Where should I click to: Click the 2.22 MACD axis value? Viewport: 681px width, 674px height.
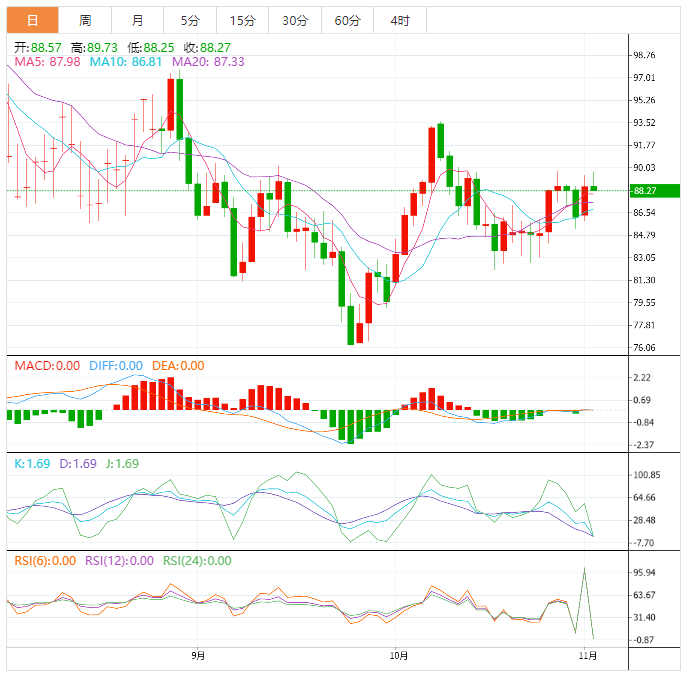642,377
